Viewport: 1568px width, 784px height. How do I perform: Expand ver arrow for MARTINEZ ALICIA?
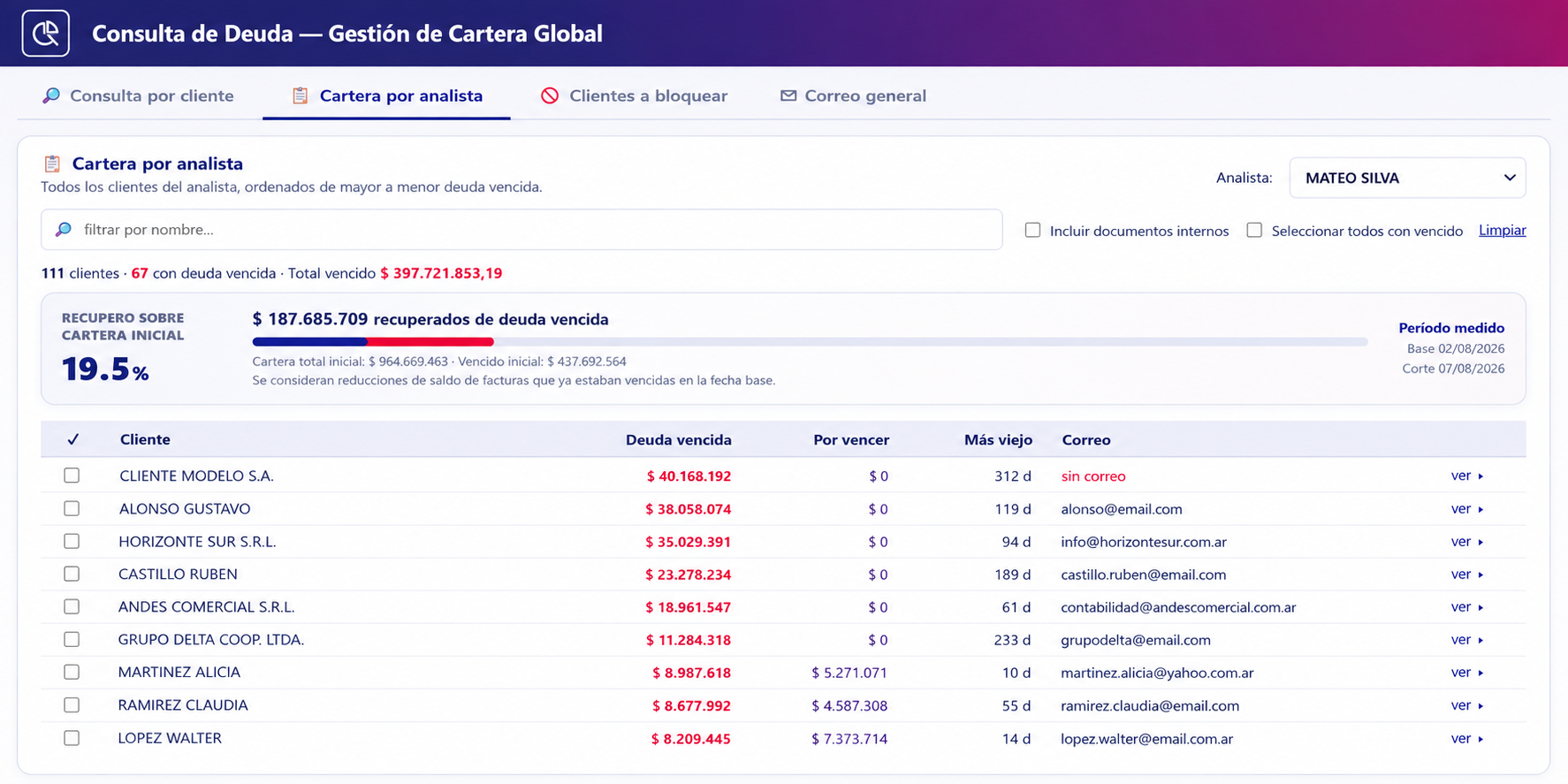click(1480, 673)
